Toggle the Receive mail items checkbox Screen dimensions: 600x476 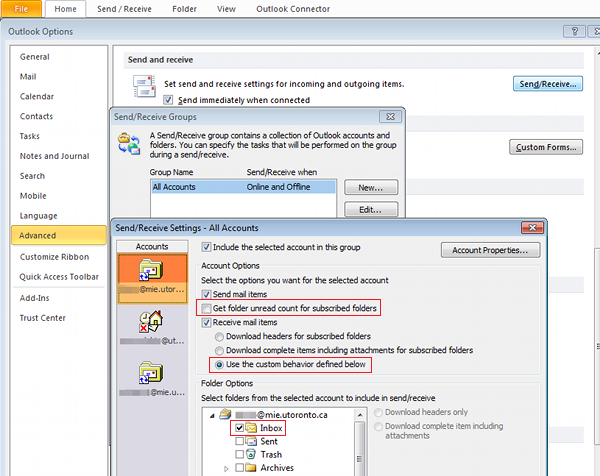(206, 322)
